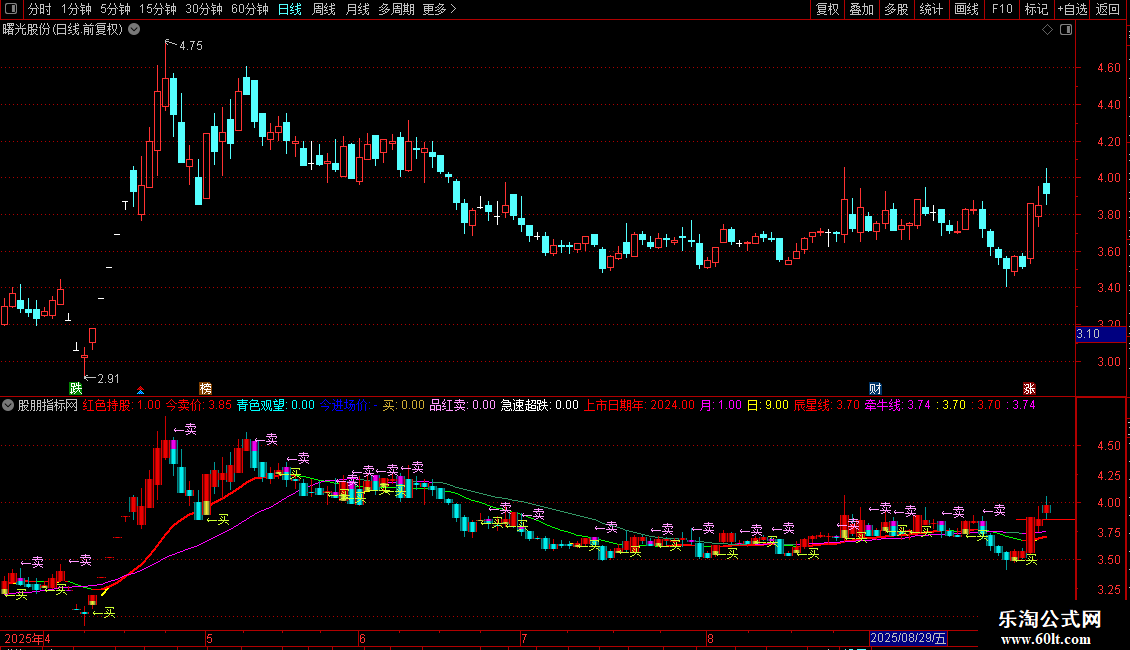Open dropdown next to 曙光股份 chart title
Screen dimensions: 1130x650
pos(134,30)
